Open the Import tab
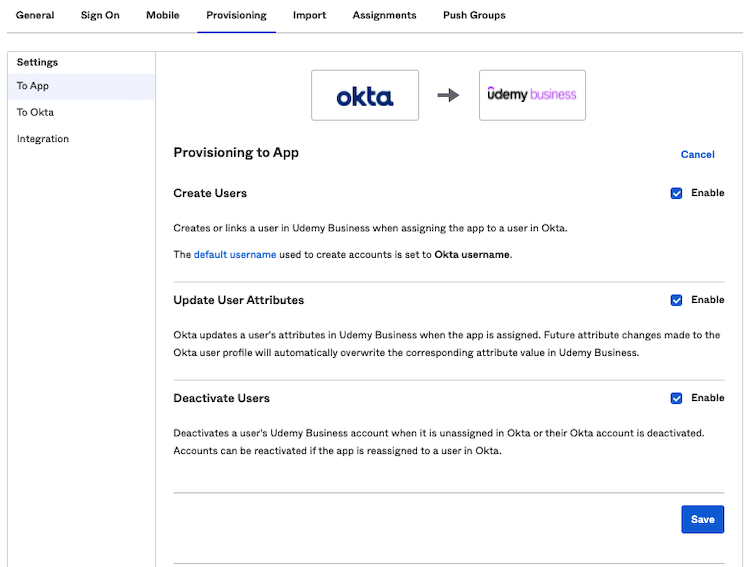The image size is (750, 567). coord(309,15)
